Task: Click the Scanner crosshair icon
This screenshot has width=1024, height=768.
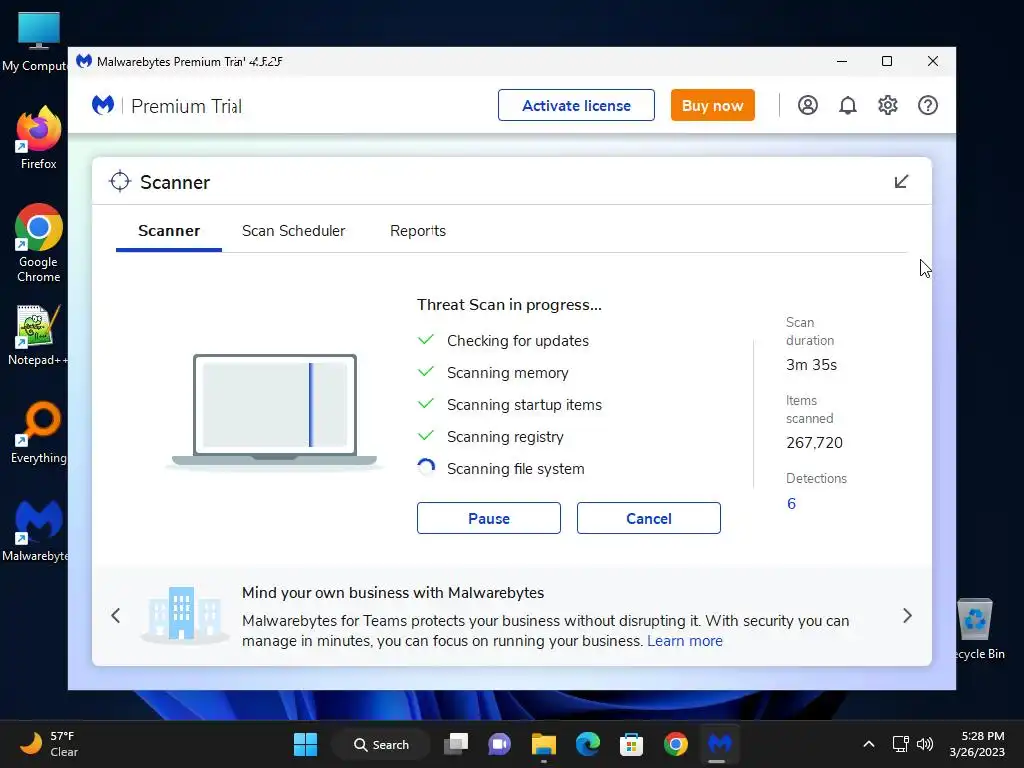Action: point(120,182)
